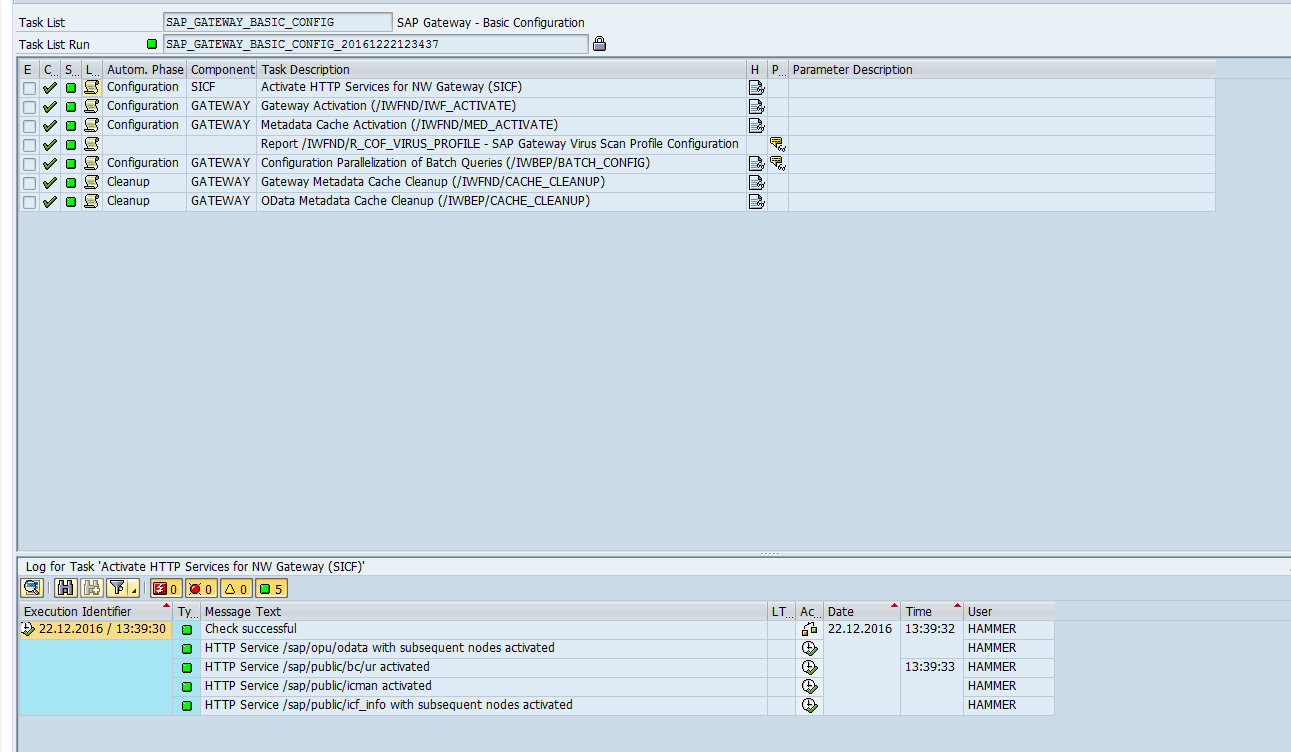Click the lock icon beside Task List Run
Image resolution: width=1291 pixels, height=752 pixels.
click(599, 44)
